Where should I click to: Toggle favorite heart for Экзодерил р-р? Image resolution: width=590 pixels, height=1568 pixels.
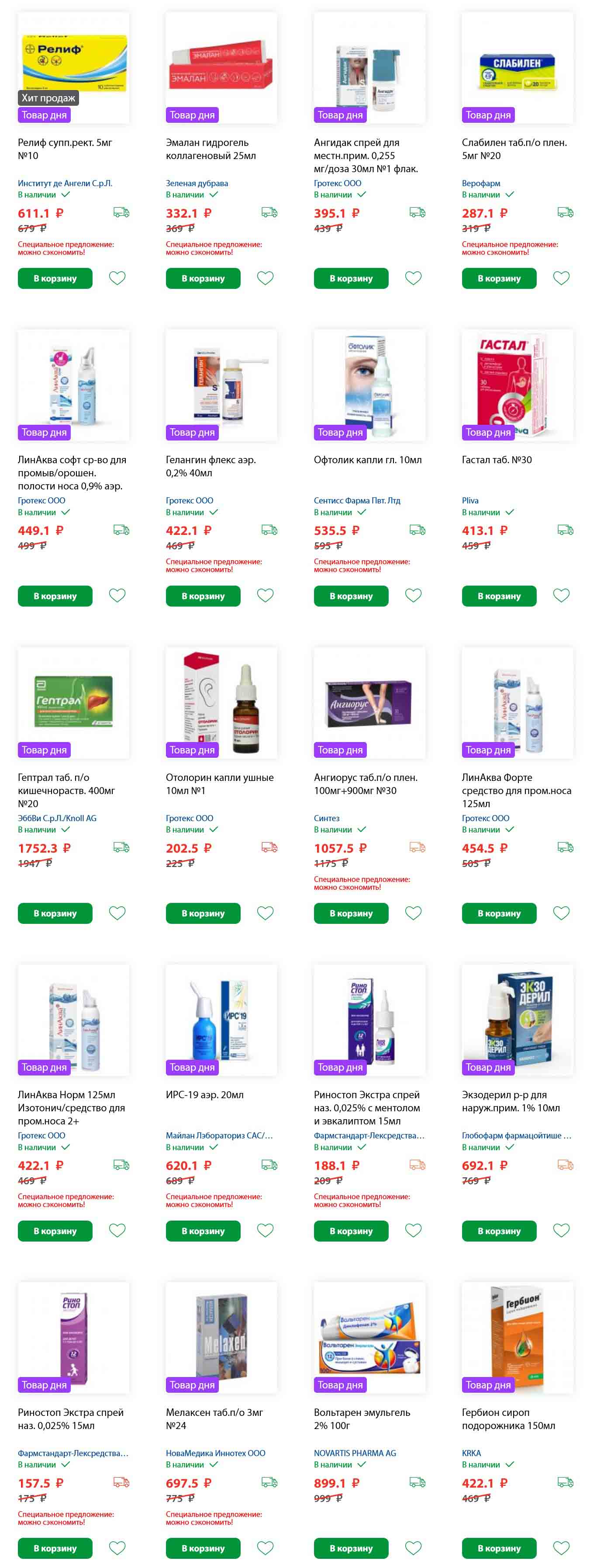coord(562,1230)
